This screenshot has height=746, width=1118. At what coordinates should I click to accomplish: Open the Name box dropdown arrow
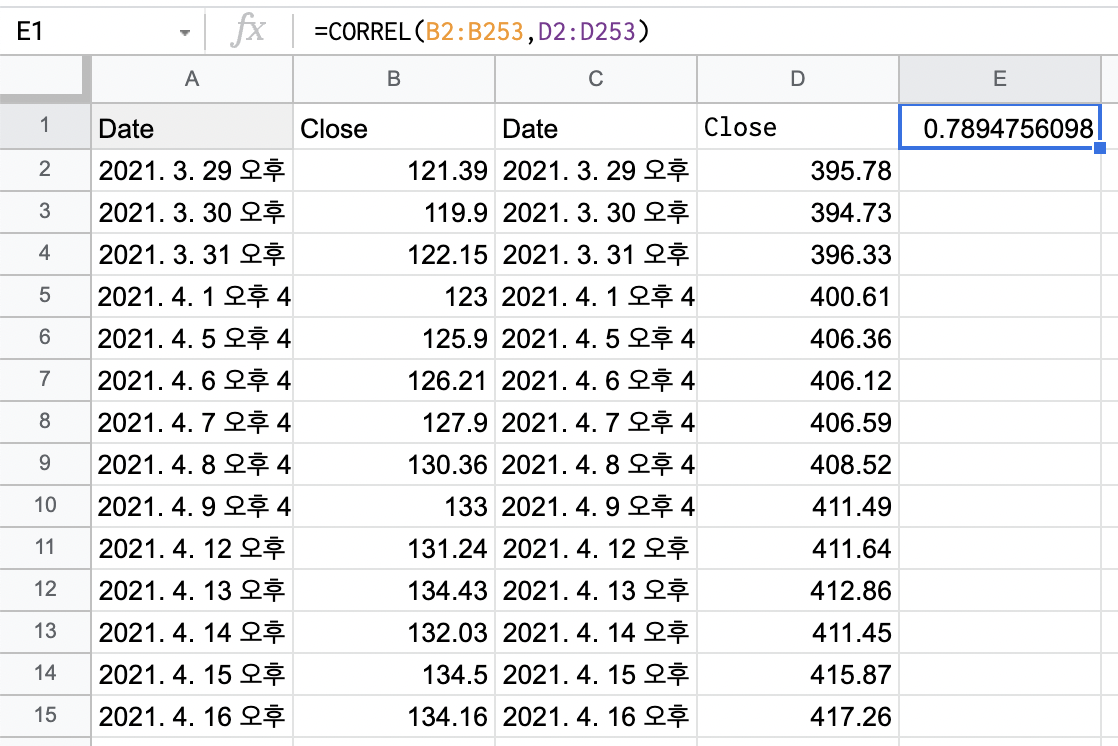(185, 33)
